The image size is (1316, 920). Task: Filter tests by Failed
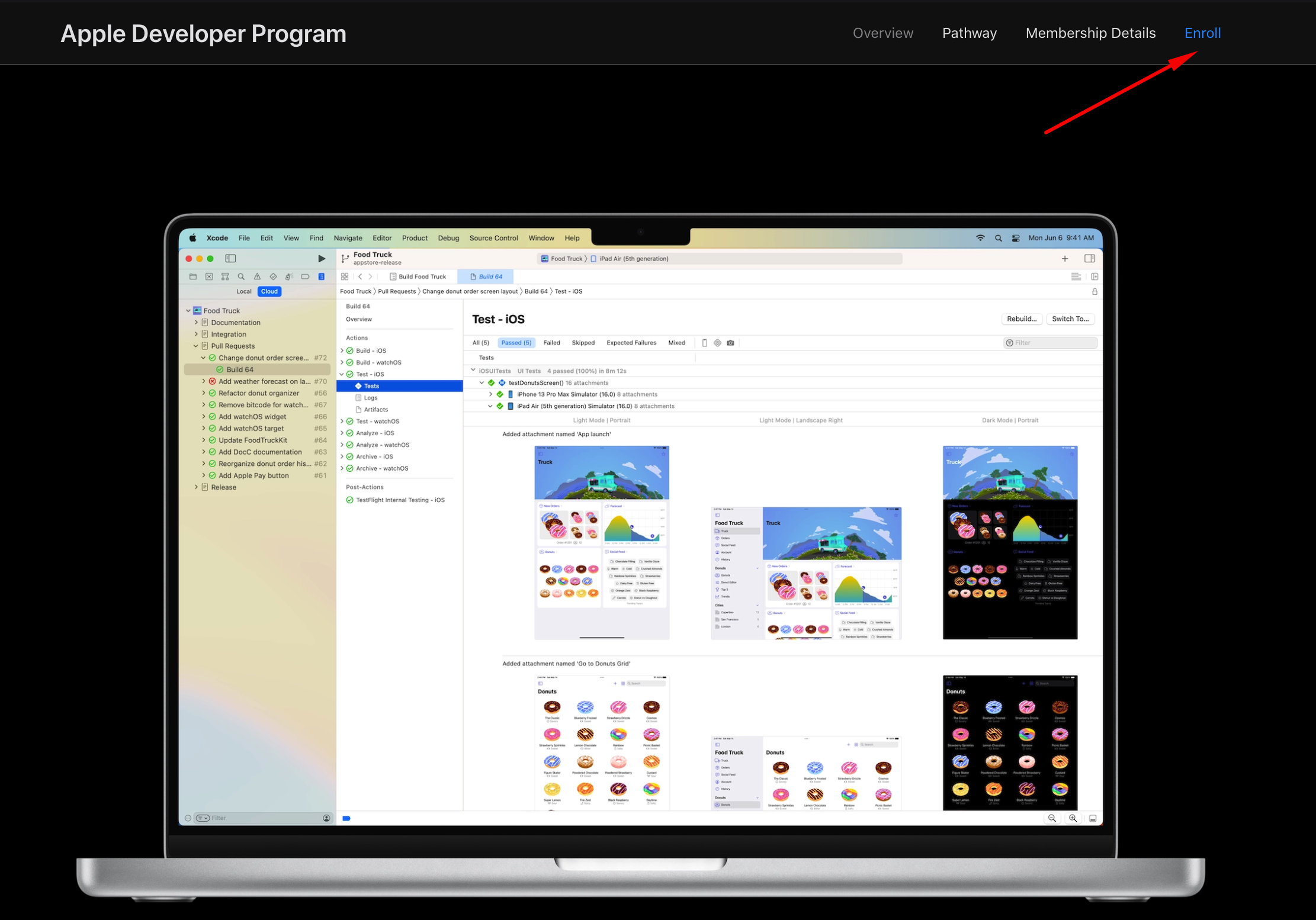[552, 343]
